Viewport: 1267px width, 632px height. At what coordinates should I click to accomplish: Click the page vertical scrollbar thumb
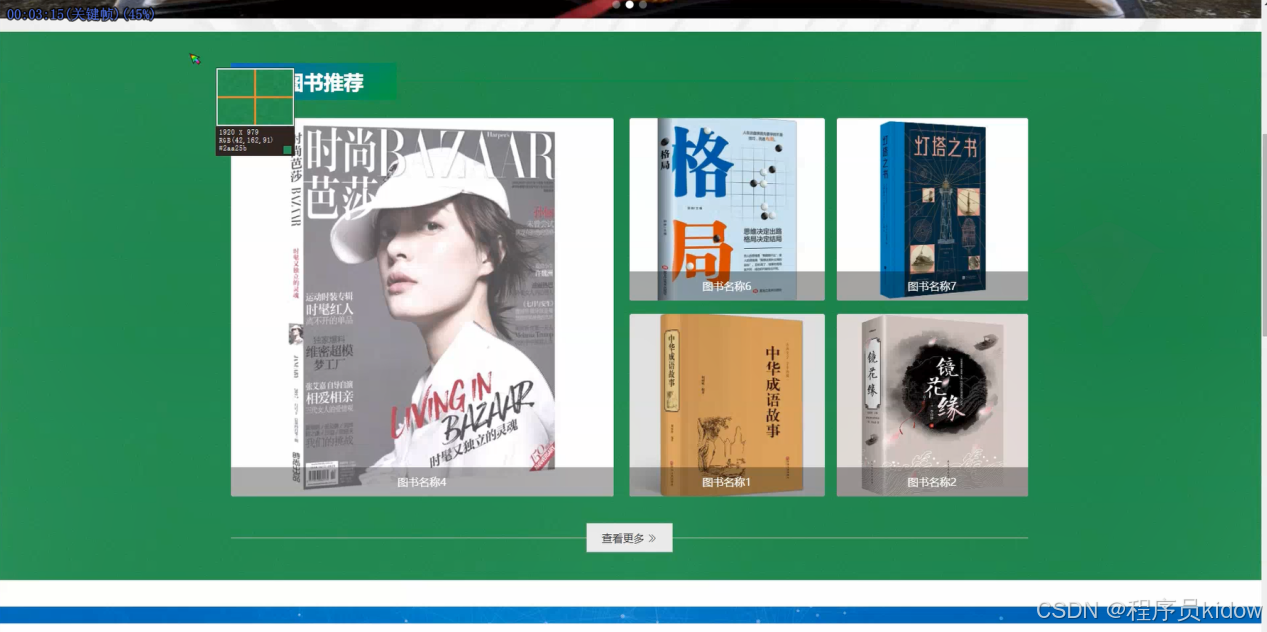[1264, 235]
